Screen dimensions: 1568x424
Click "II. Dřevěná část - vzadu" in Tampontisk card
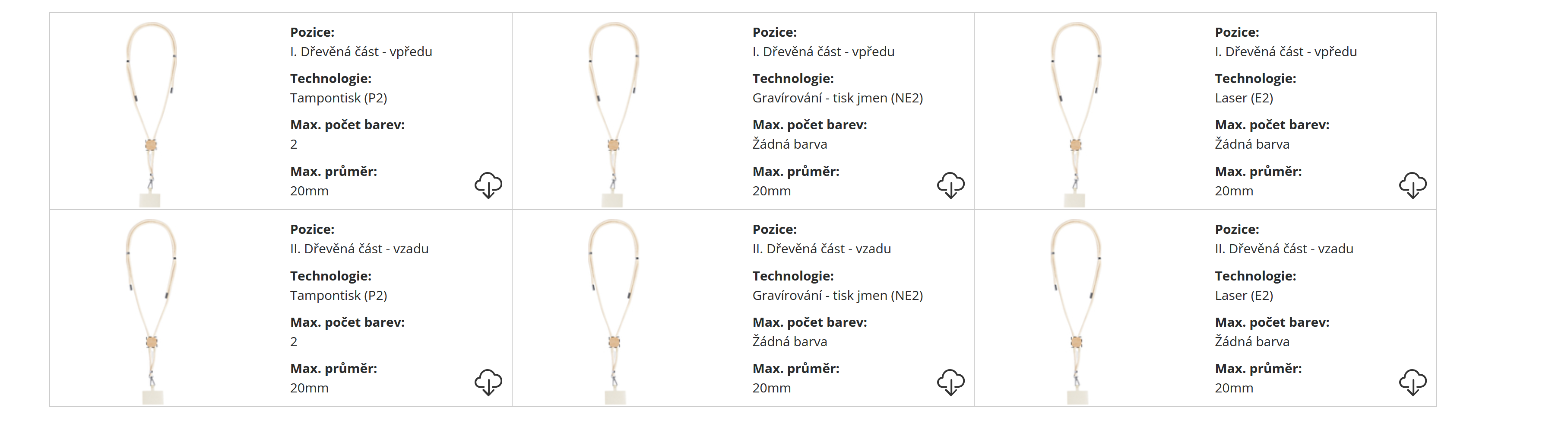click(x=359, y=249)
